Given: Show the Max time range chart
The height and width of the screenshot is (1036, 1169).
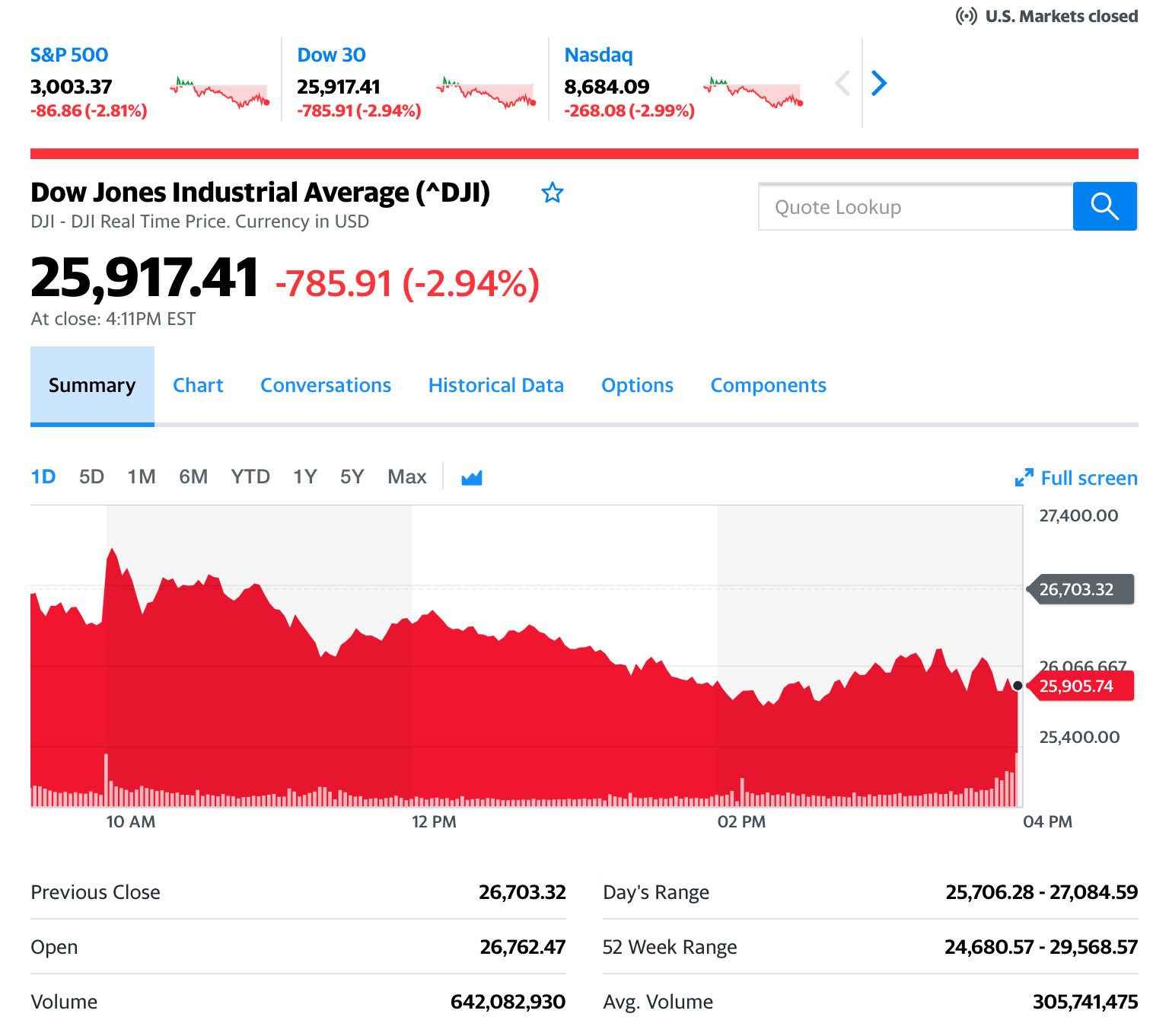Looking at the screenshot, I should [406, 477].
